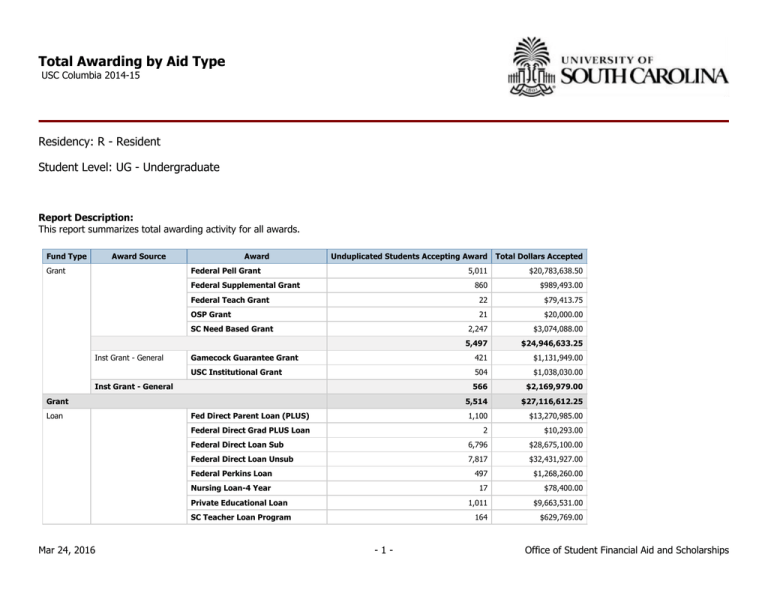
Task: Click the University of South Carolina logo
Action: [618, 67]
